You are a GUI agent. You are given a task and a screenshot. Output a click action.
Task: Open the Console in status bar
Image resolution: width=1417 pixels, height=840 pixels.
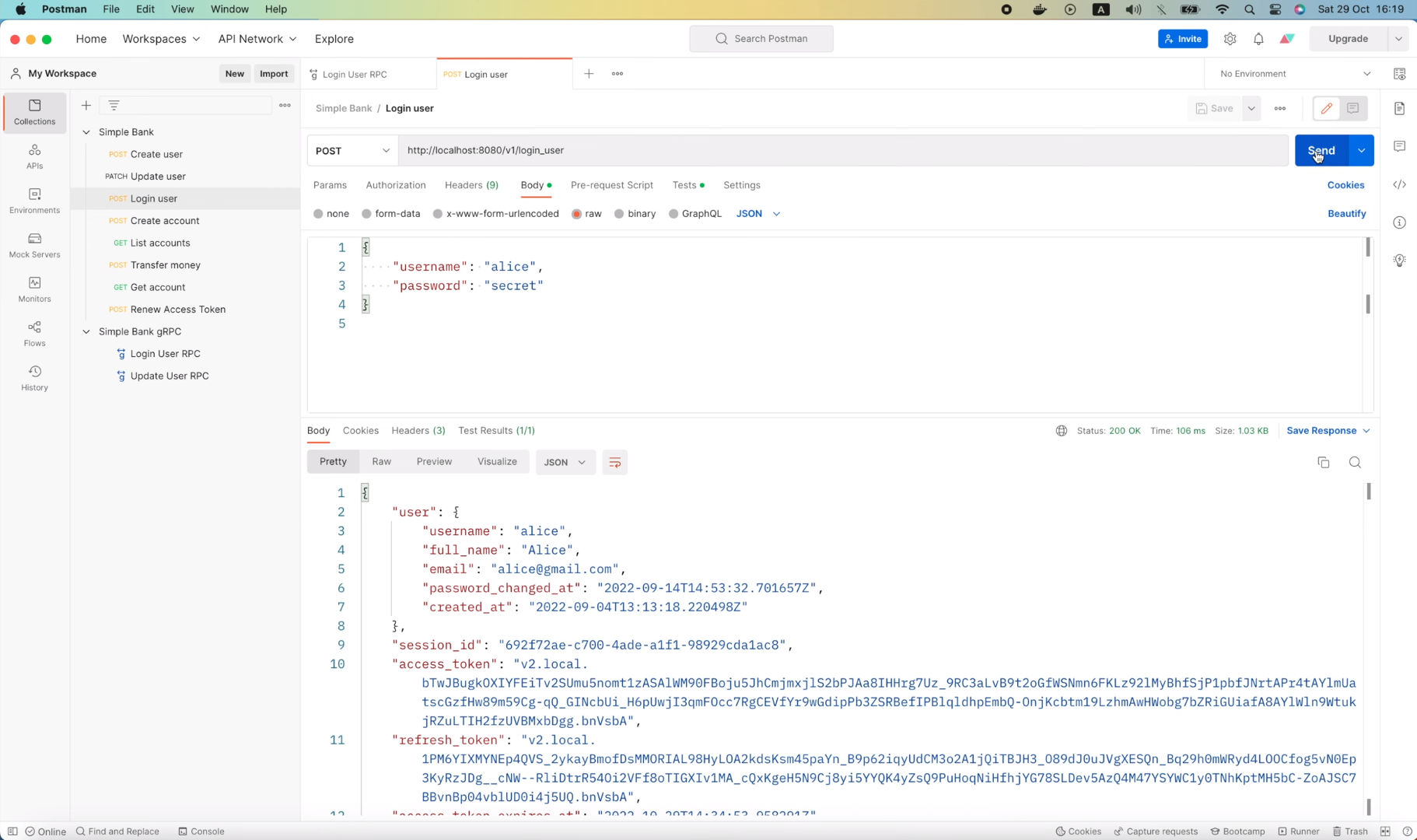point(201,831)
